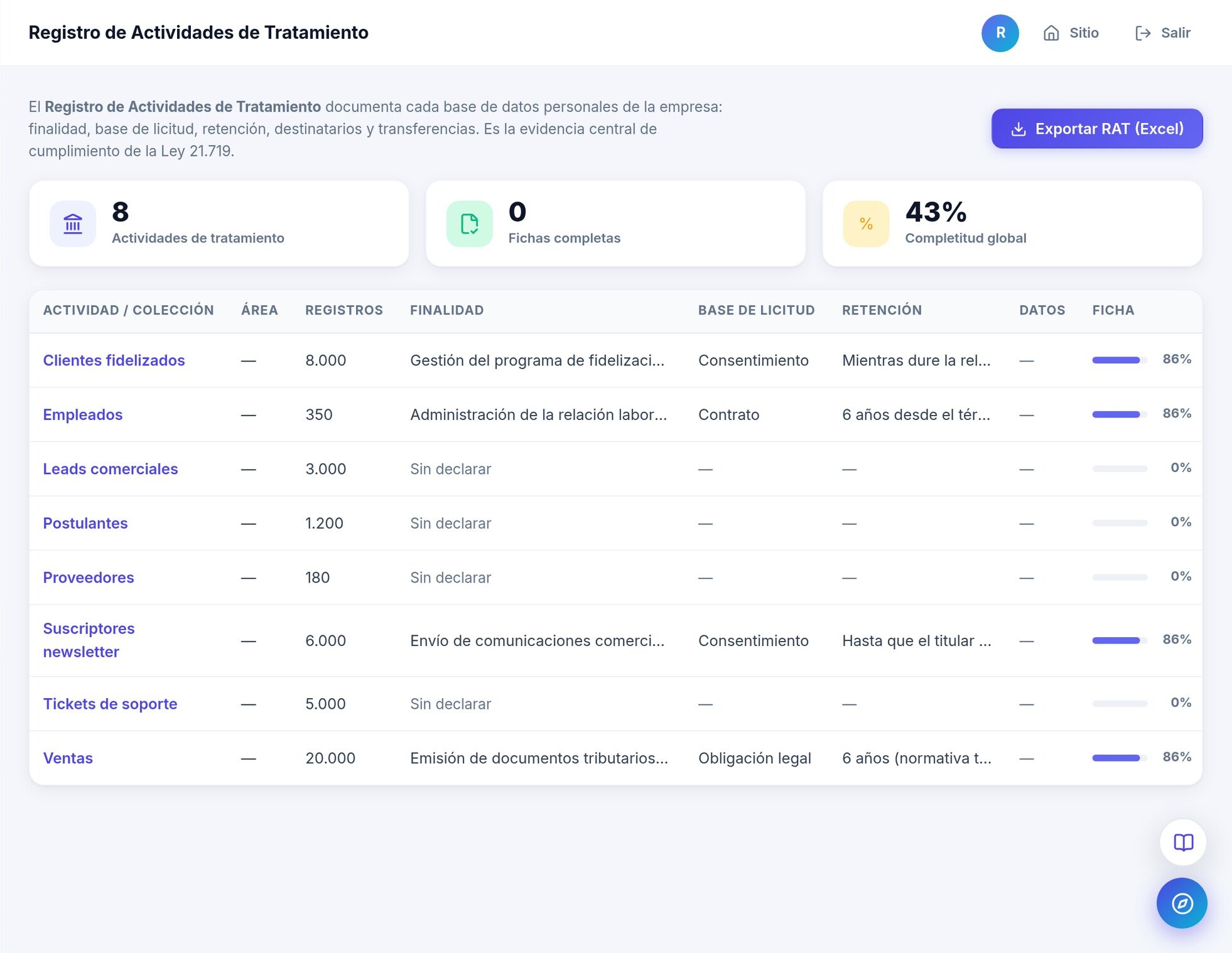
Task: Open Ventas activity
Action: point(68,758)
